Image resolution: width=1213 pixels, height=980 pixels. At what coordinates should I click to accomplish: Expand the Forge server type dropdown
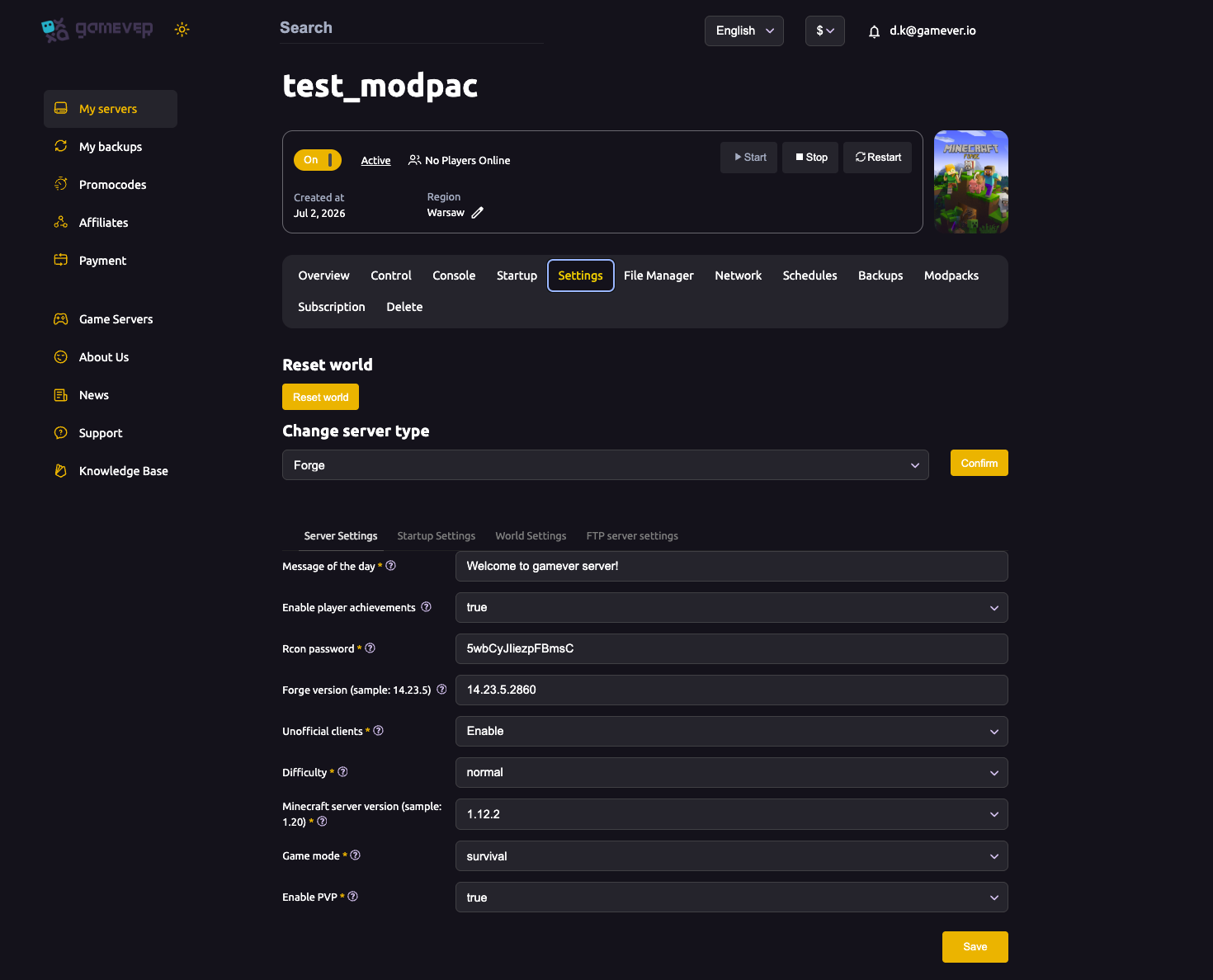(606, 465)
